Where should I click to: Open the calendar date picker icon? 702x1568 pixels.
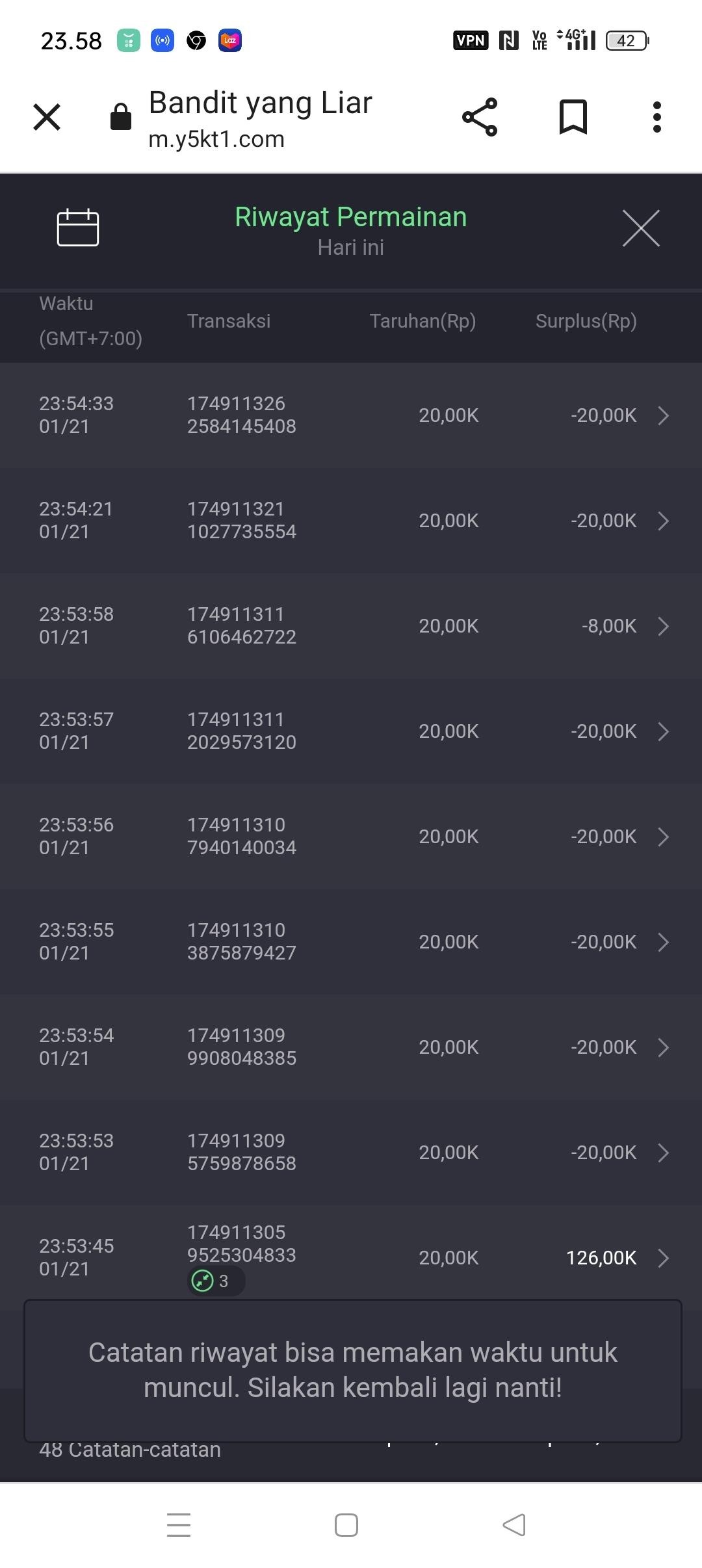coord(77,228)
